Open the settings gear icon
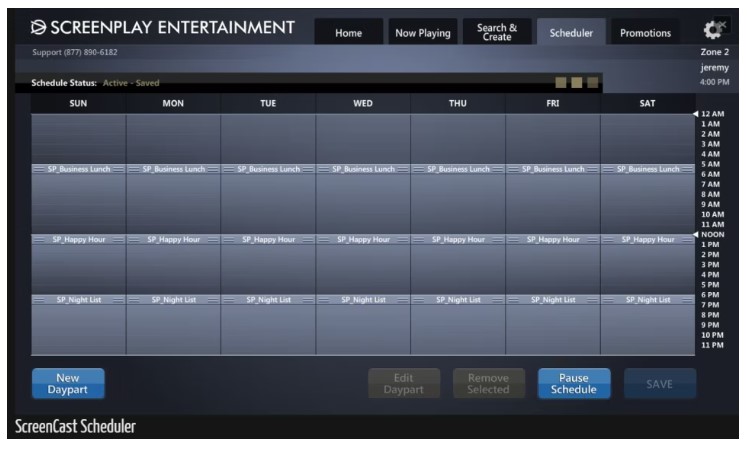 (x=712, y=30)
